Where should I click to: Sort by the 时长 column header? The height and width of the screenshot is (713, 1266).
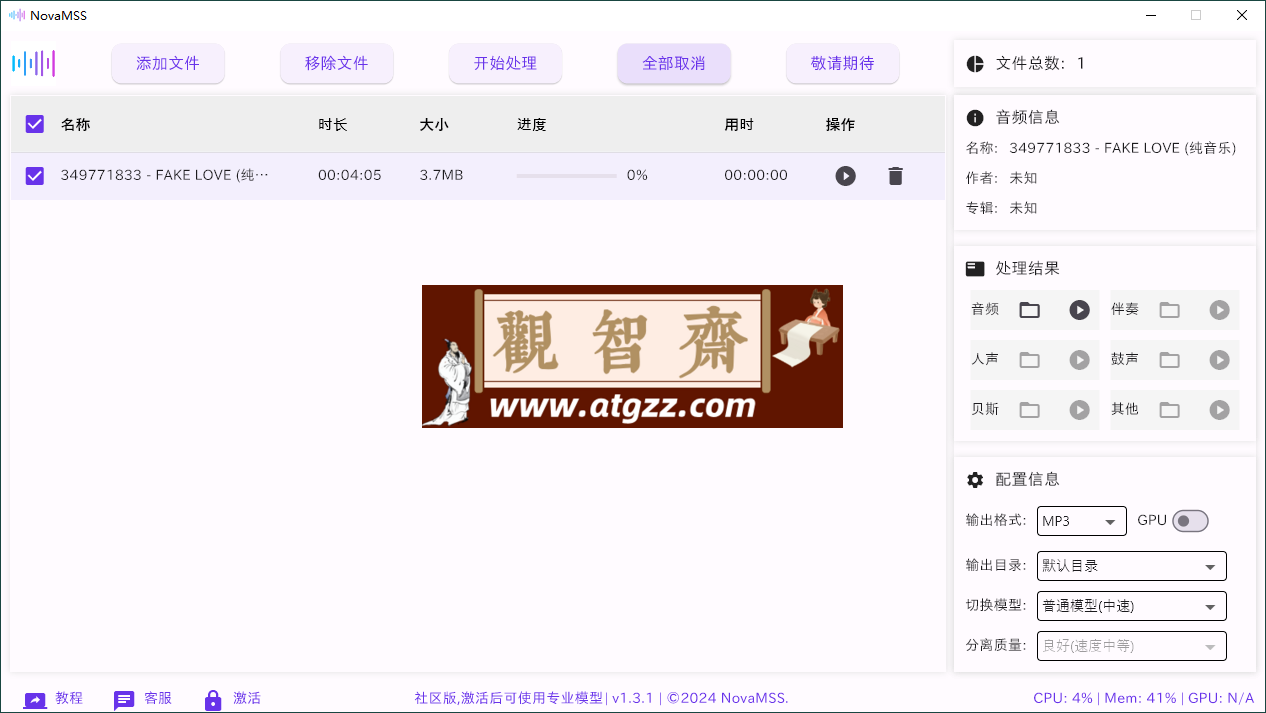(x=333, y=125)
